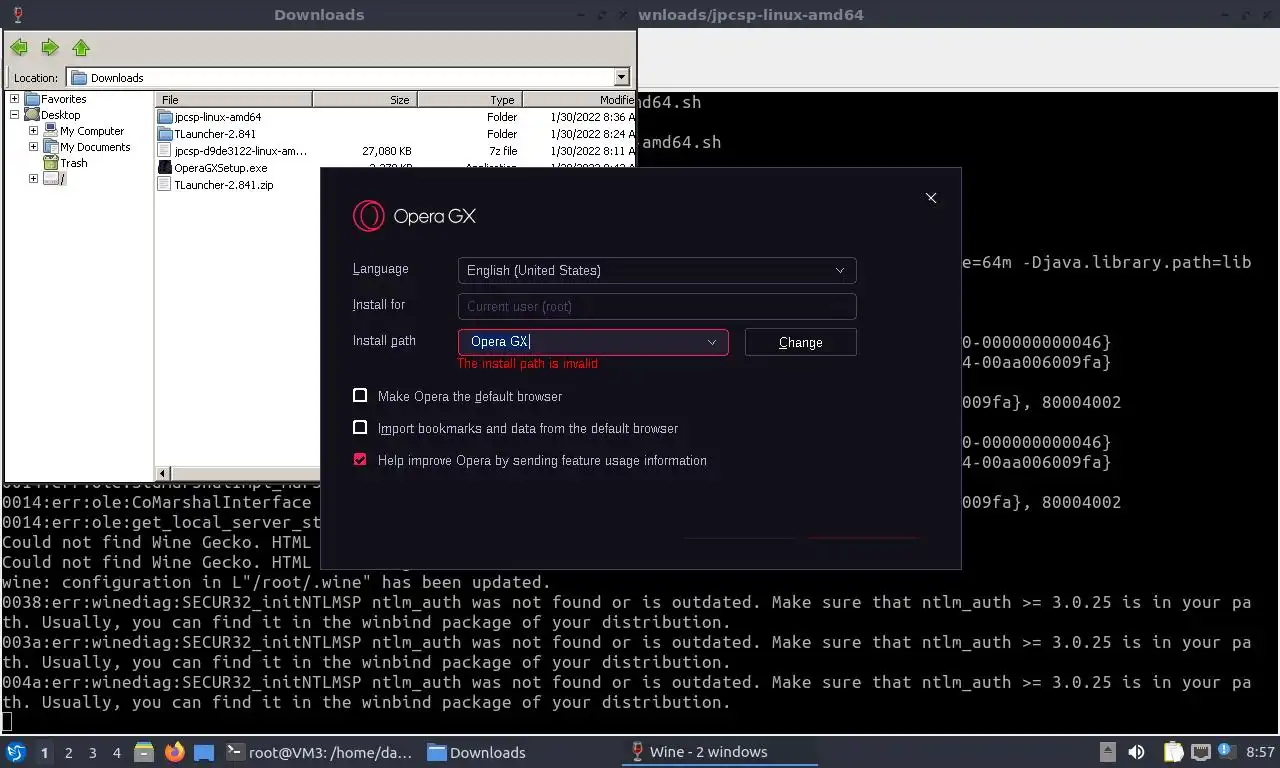The image size is (1280, 768).
Task: Go forward with the green right arrow
Action: point(50,48)
